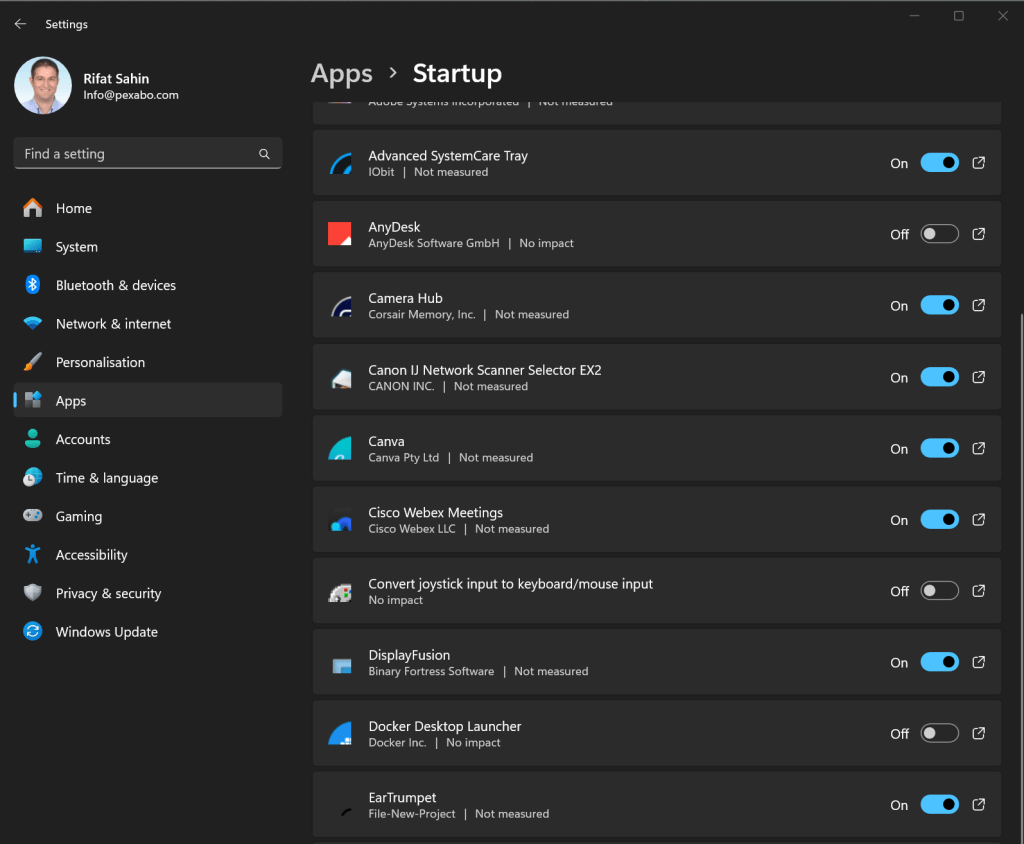Open file location link for Cisco Webex Meetings
This screenshot has height=844, width=1024.
[x=978, y=519]
